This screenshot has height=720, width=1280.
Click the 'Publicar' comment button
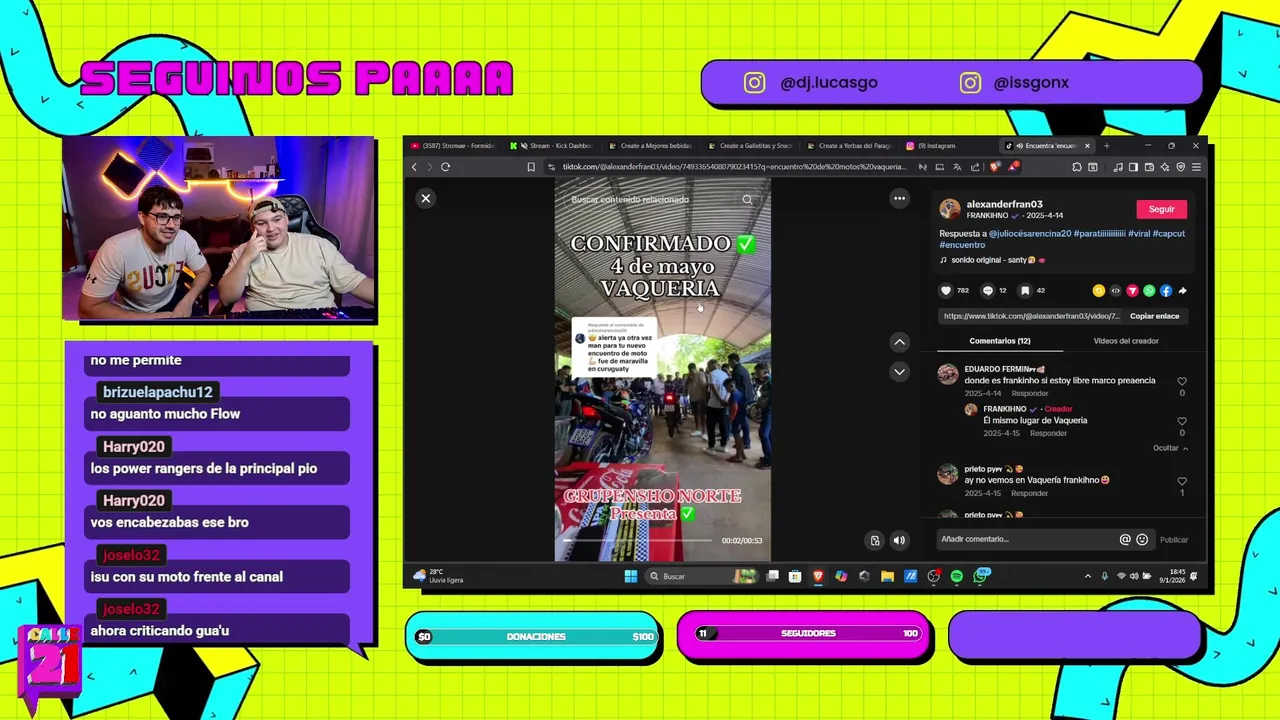click(x=1174, y=540)
